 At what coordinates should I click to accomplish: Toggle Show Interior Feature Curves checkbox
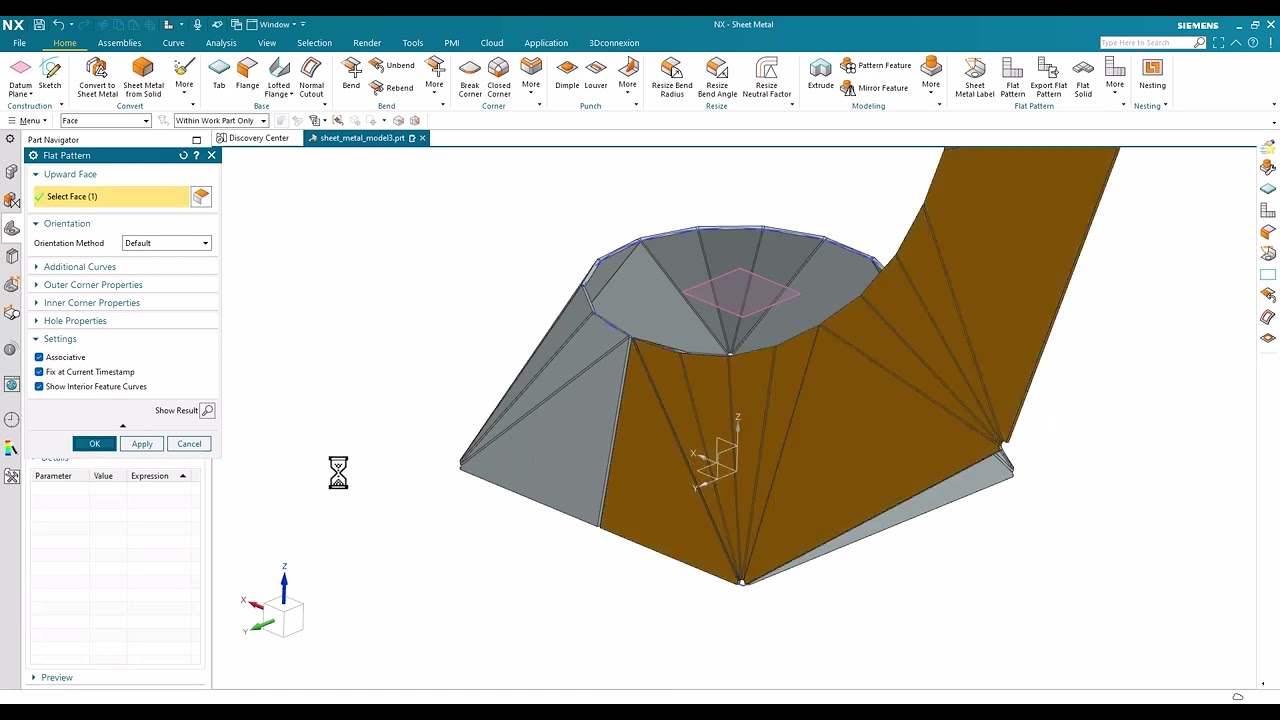pos(39,386)
